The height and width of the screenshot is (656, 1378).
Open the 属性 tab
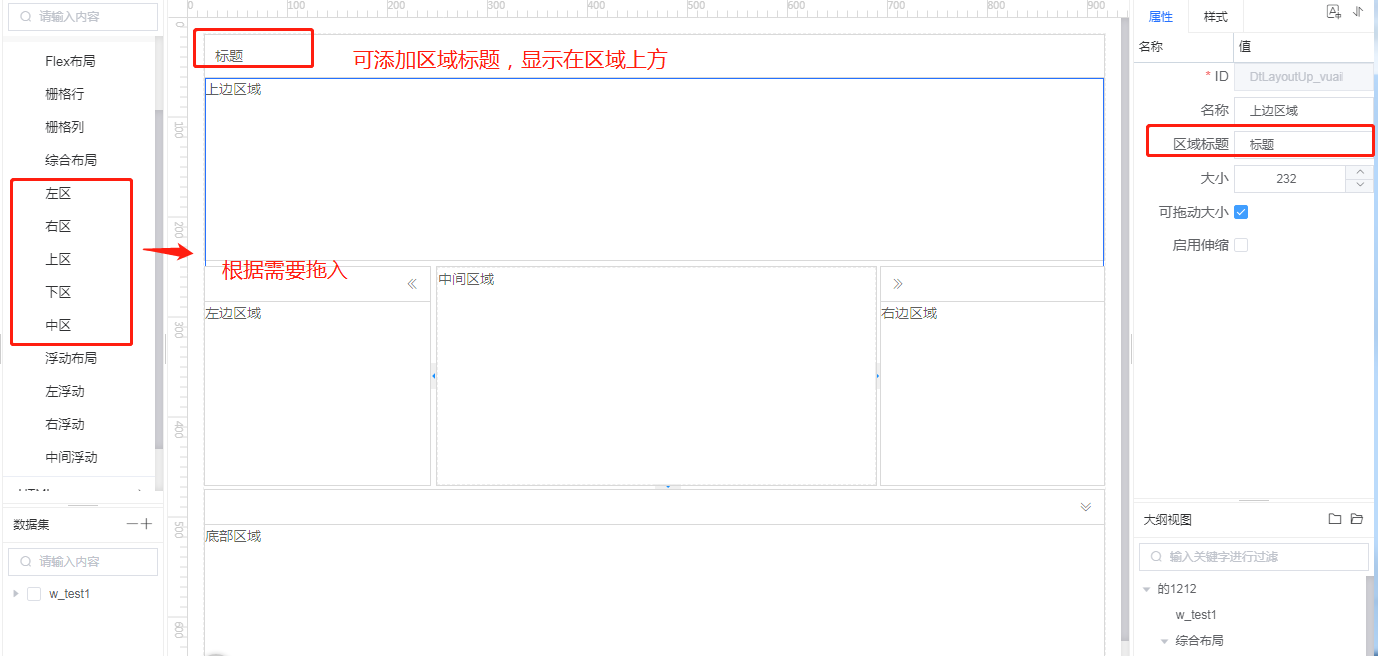[1161, 17]
